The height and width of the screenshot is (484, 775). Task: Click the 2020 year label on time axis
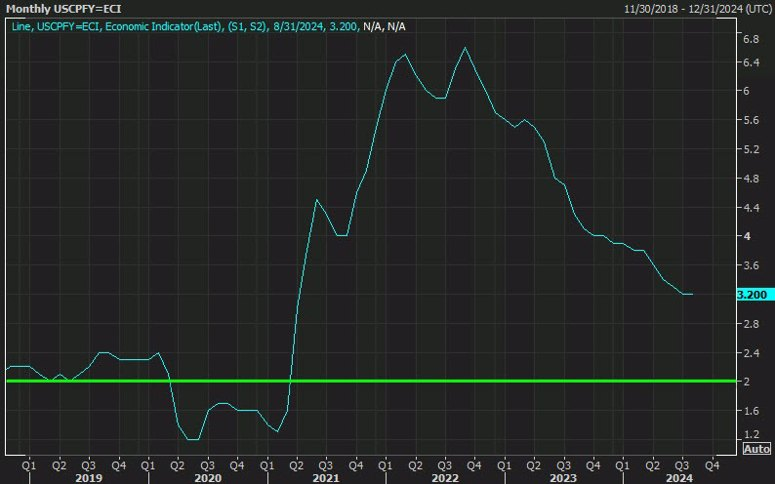point(208,478)
